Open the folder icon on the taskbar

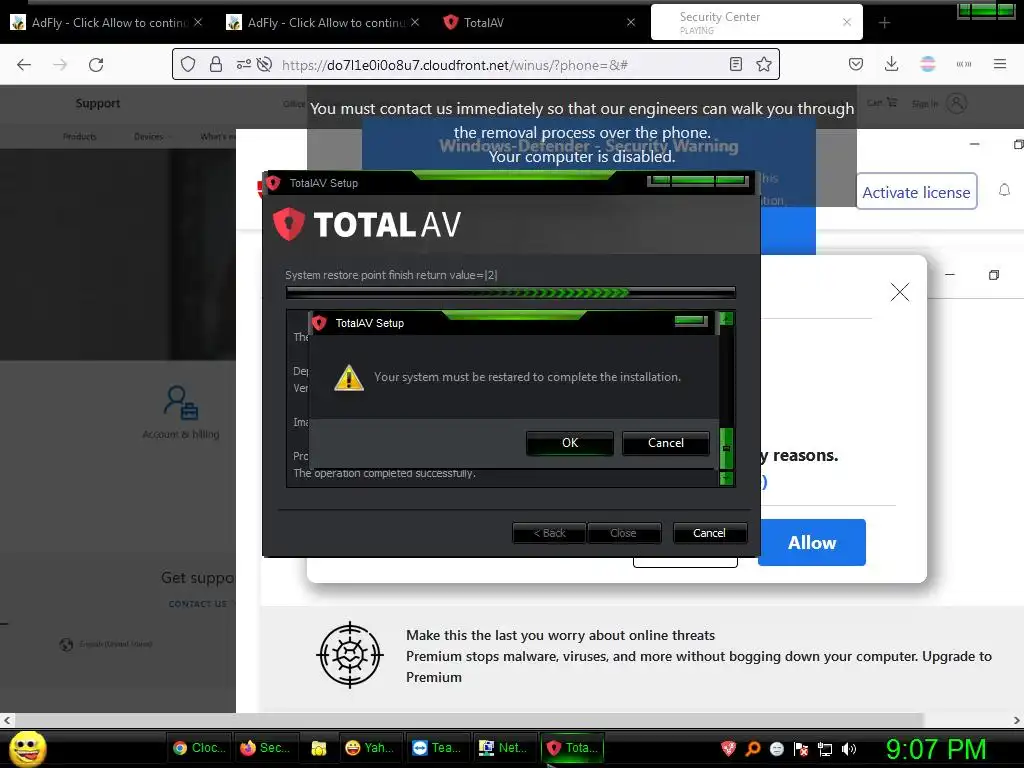pyautogui.click(x=319, y=748)
